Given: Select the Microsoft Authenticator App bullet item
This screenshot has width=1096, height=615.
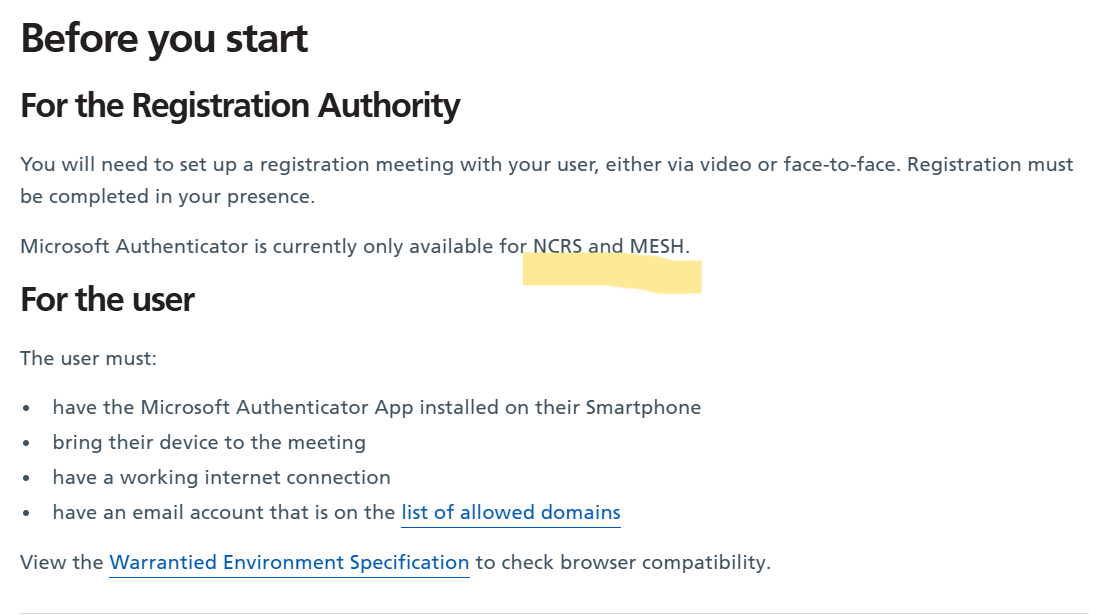Looking at the screenshot, I should tap(376, 407).
